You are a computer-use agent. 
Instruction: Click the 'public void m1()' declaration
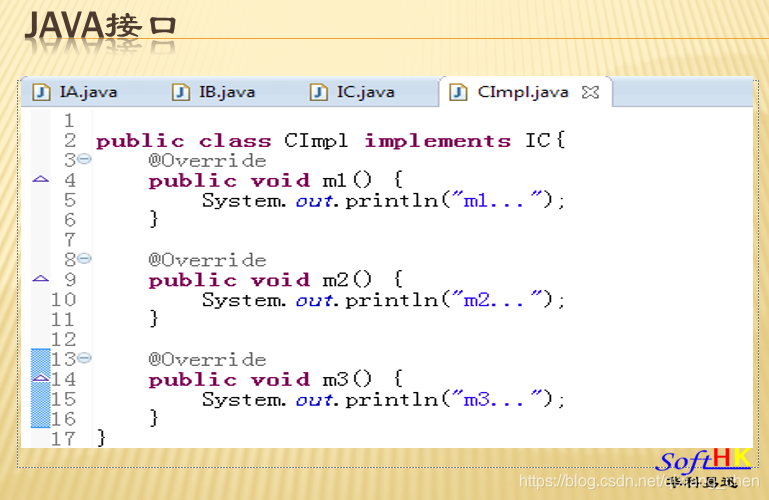pos(260,181)
